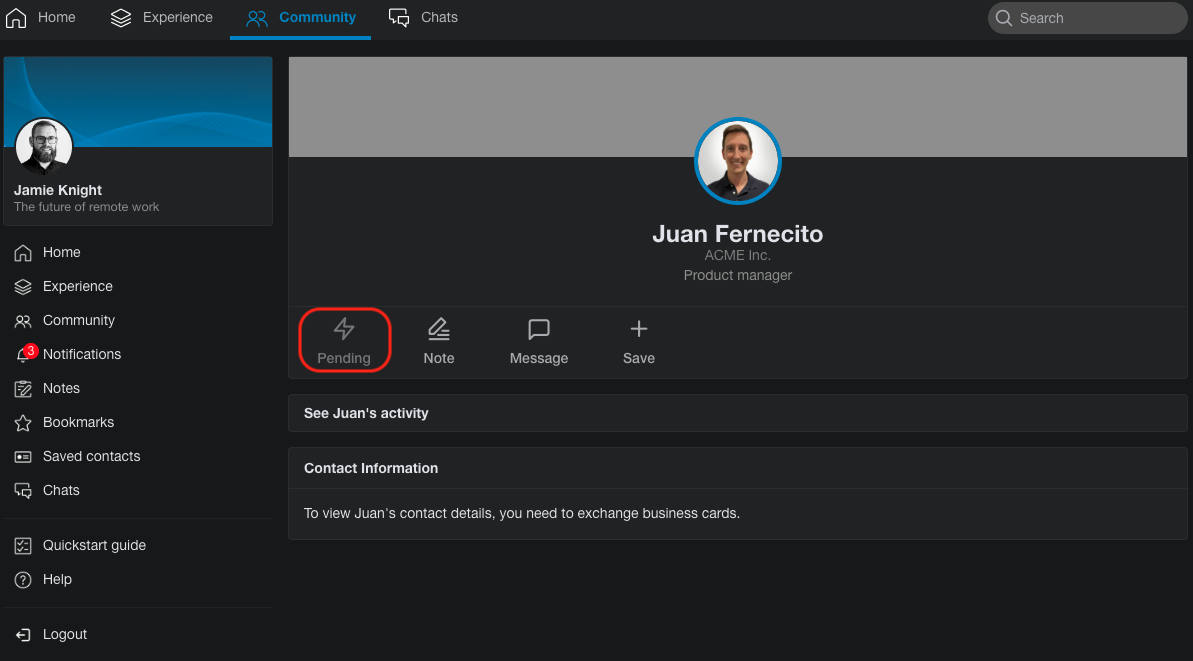Click the Logout icon
The width and height of the screenshot is (1193, 661).
[23, 634]
